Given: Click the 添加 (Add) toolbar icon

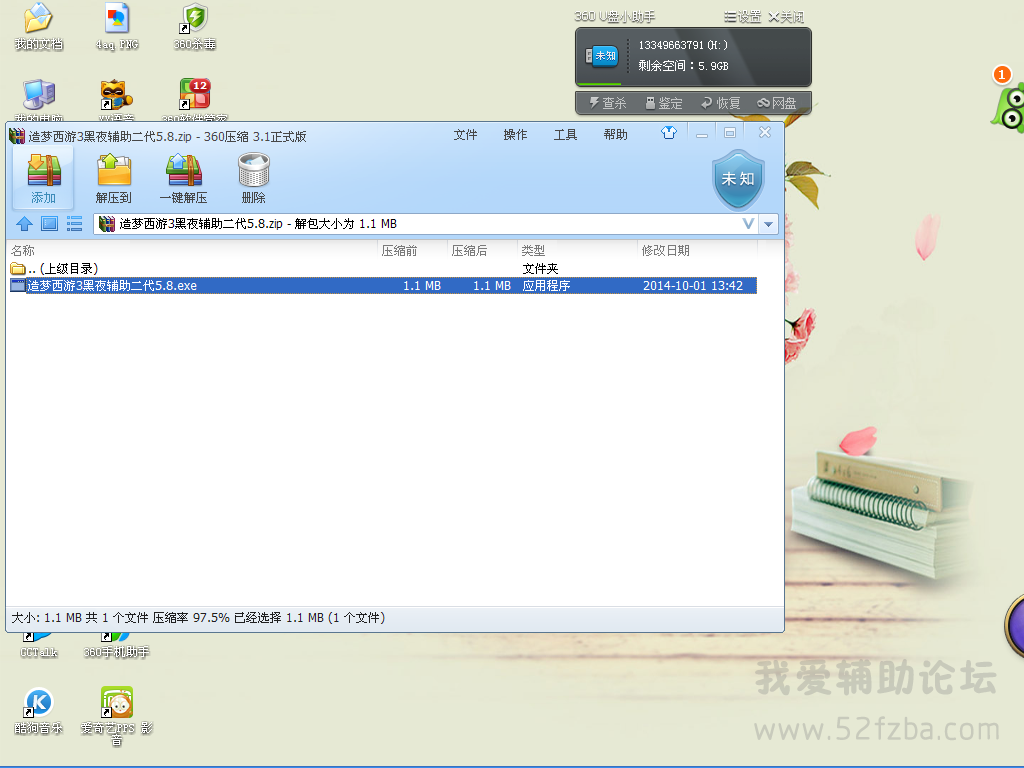Looking at the screenshot, I should [x=44, y=178].
